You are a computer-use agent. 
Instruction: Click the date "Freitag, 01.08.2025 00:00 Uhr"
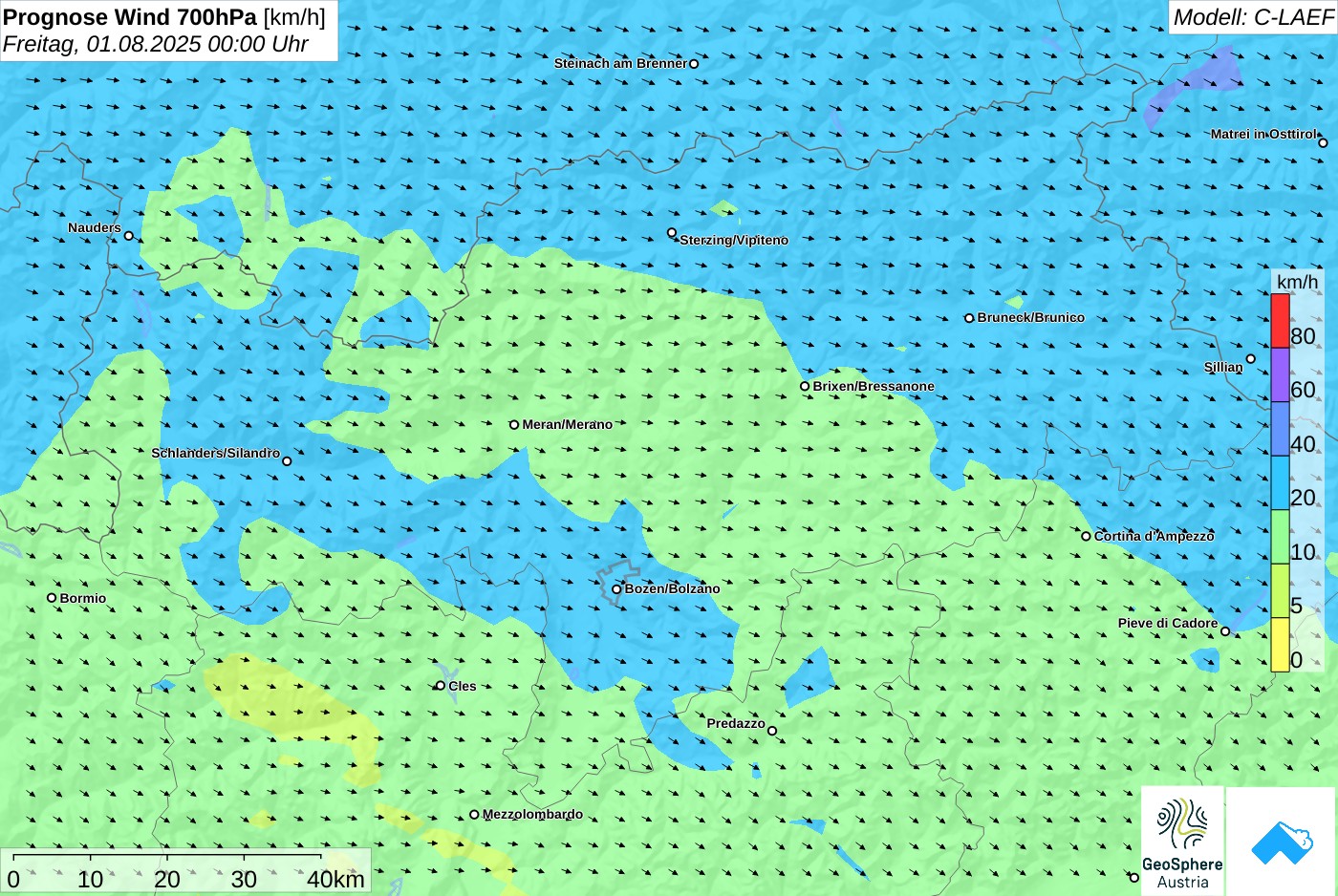156,44
